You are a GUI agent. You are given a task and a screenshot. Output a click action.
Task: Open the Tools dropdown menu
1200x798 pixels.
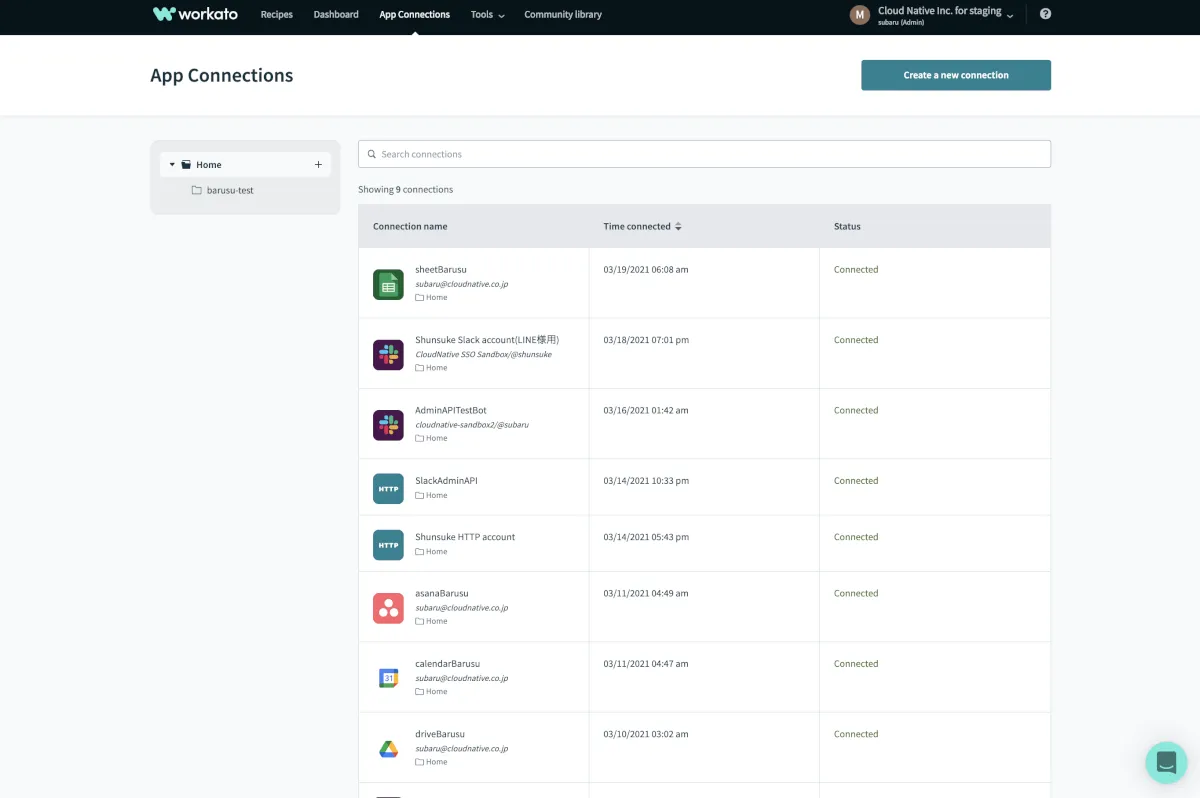487,15
